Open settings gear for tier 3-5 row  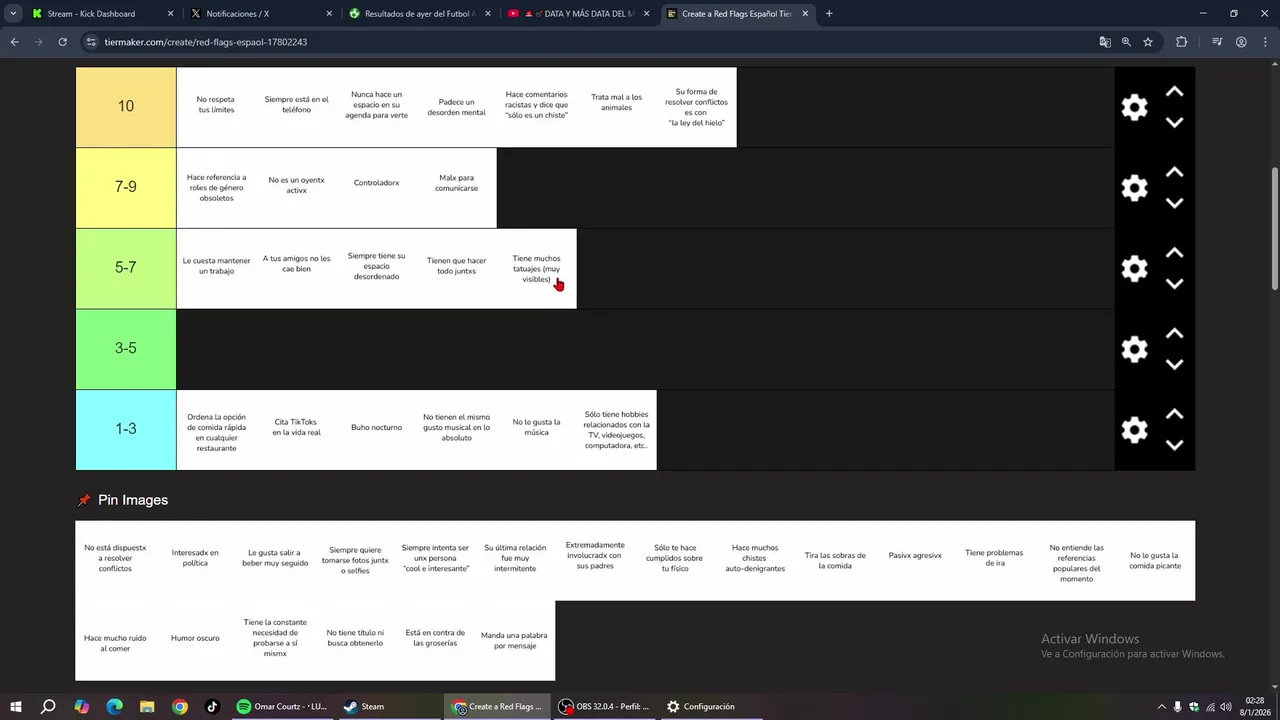(1134, 349)
